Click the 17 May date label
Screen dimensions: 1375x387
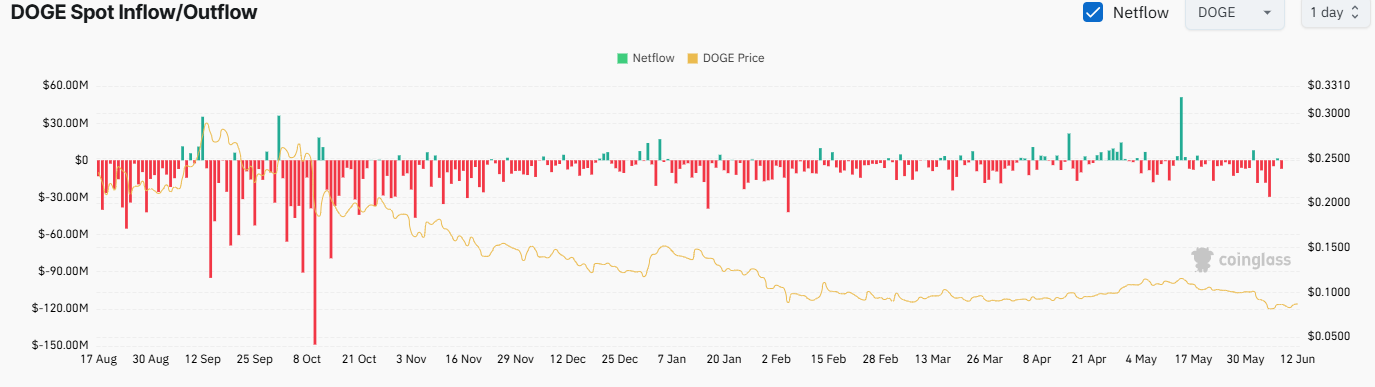pyautogui.click(x=1192, y=359)
